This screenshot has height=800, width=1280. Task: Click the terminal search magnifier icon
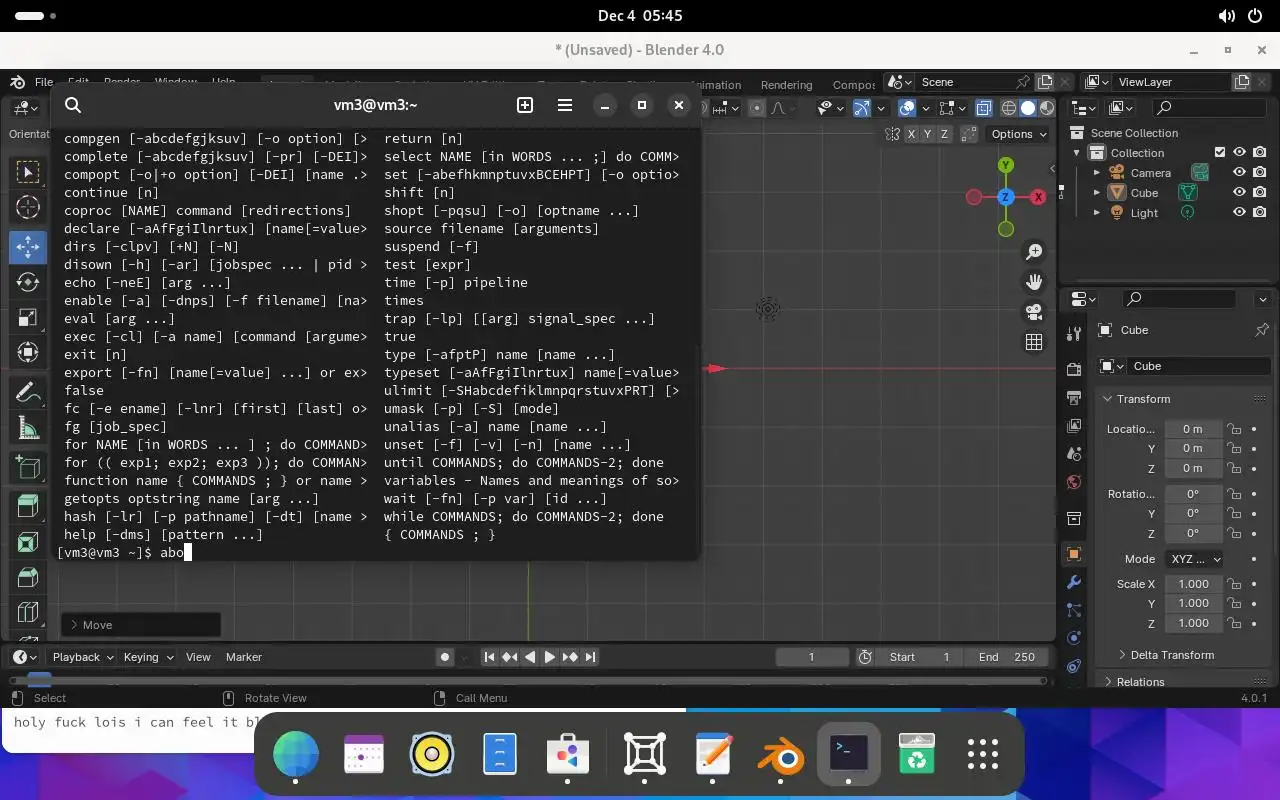click(x=73, y=105)
